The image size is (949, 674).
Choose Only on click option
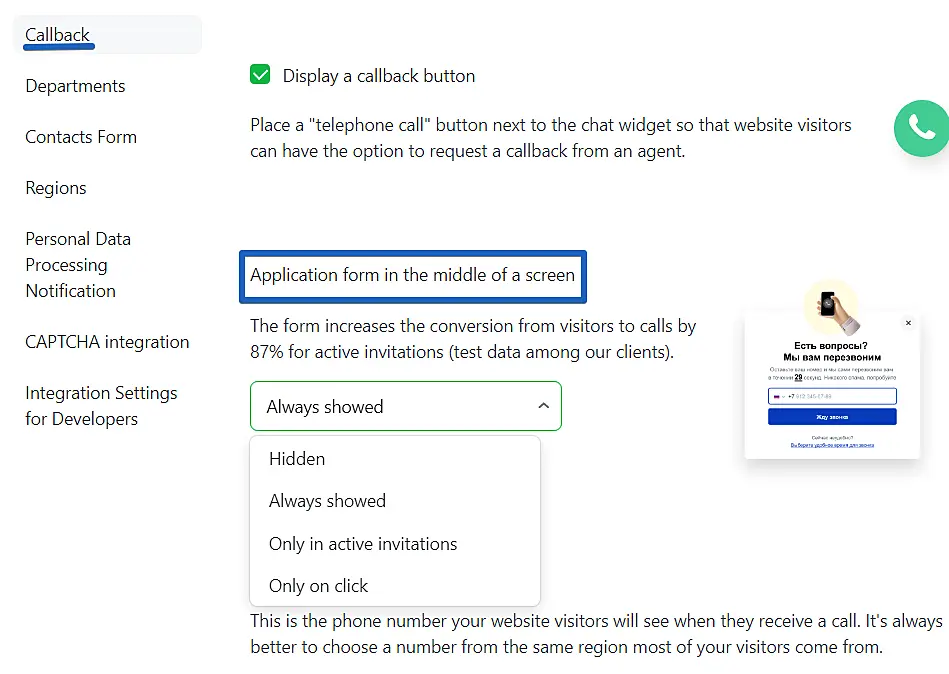316,585
